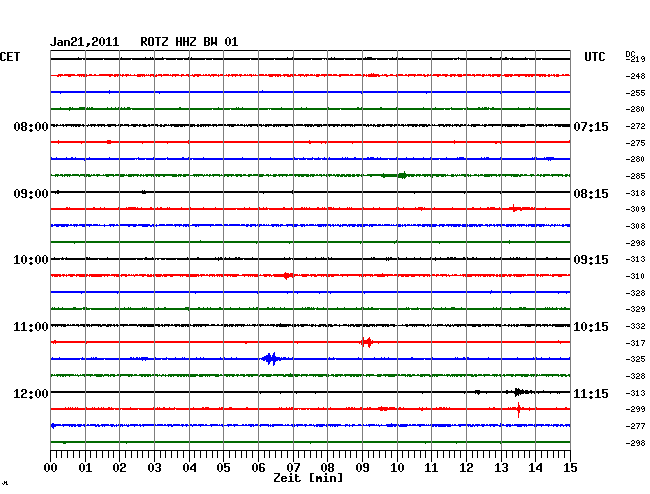Click the 05 minute axis label
Viewport: 650px width, 494px height.
click(x=223, y=467)
